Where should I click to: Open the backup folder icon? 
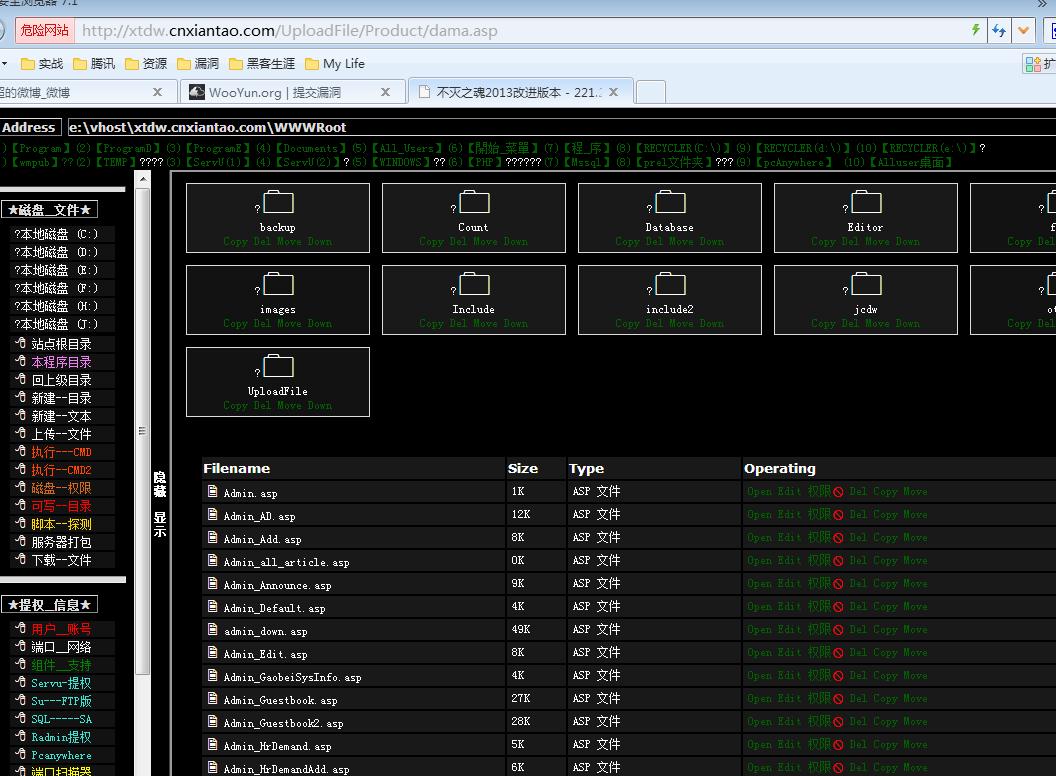[x=278, y=202]
